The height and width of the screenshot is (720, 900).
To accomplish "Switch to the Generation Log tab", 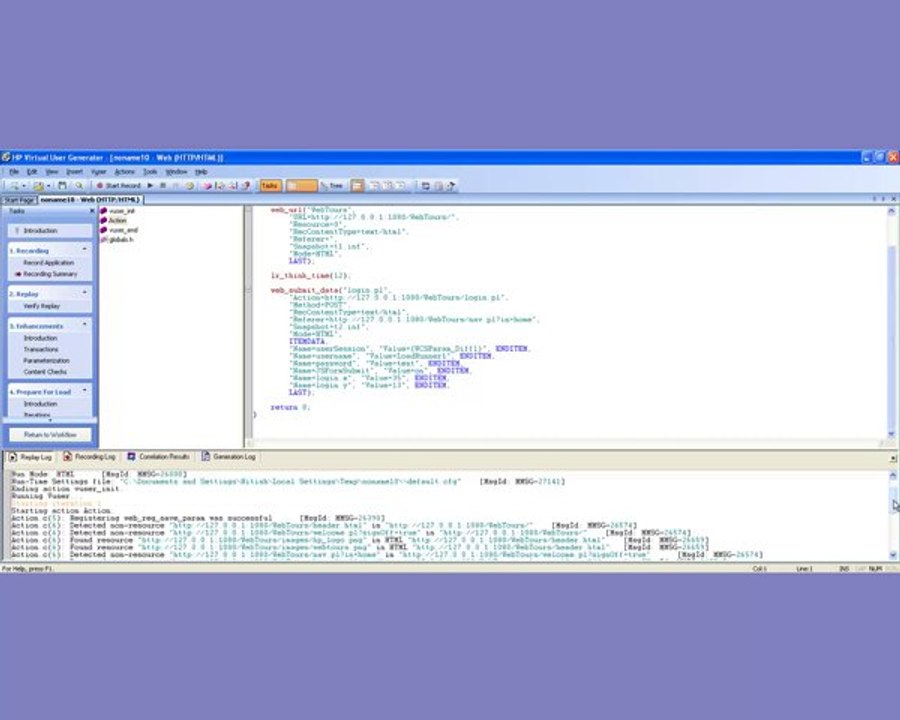I will [x=228, y=457].
